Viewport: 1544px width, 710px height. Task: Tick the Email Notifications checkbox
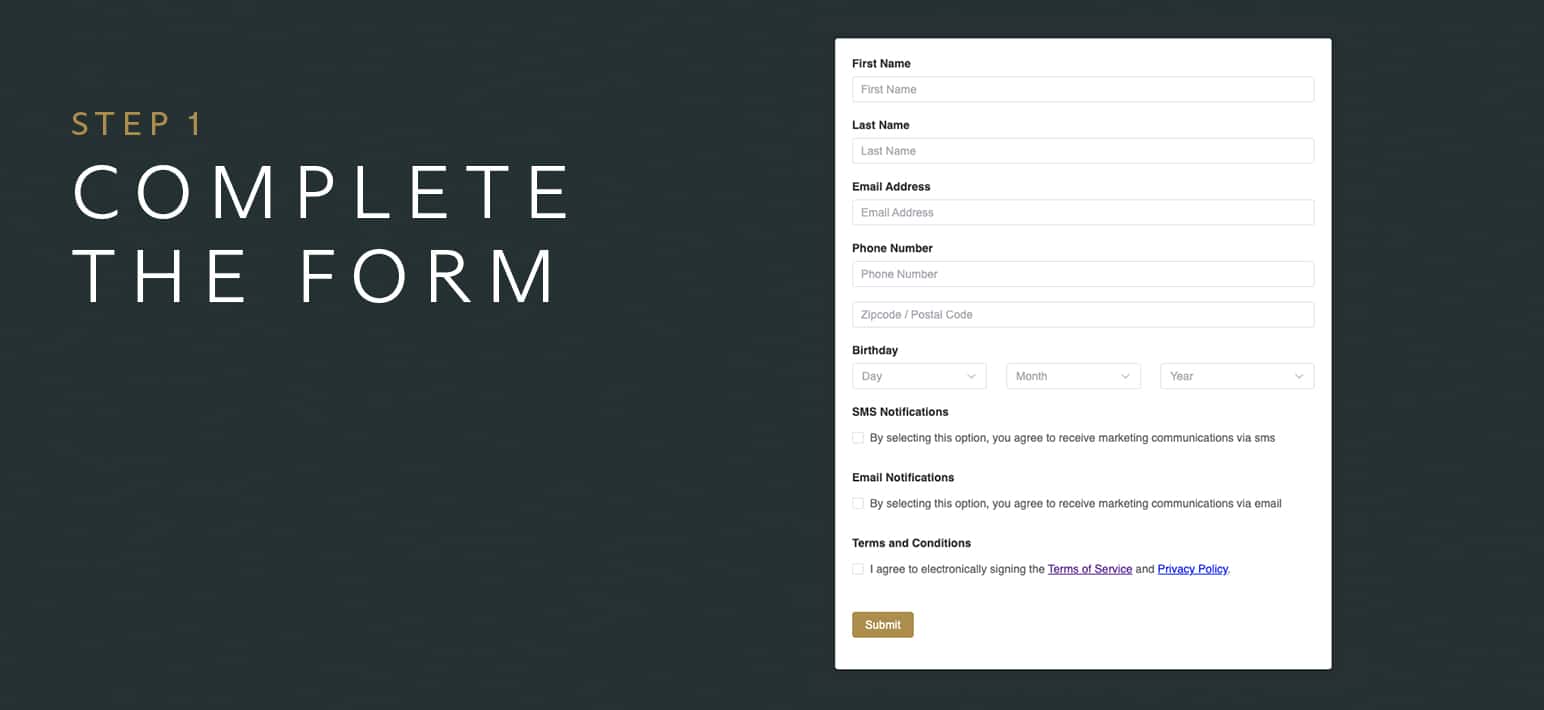click(x=858, y=504)
